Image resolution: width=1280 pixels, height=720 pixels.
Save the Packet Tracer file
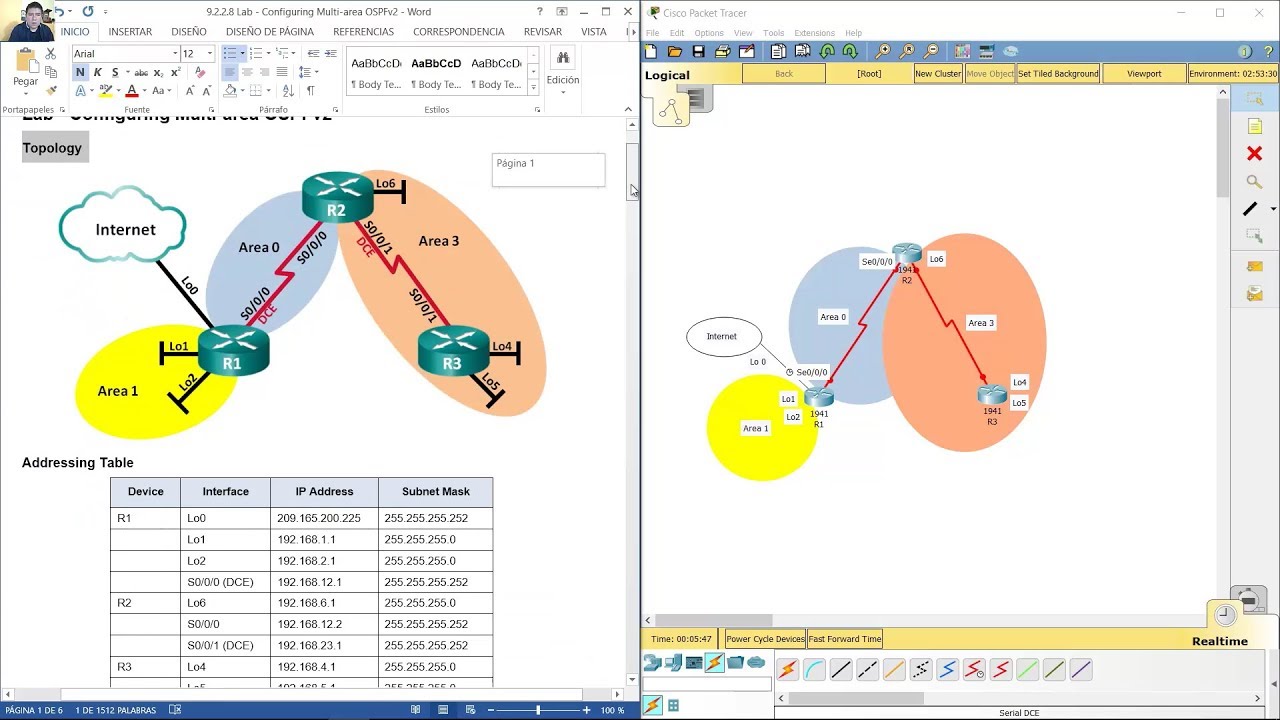[x=698, y=51]
